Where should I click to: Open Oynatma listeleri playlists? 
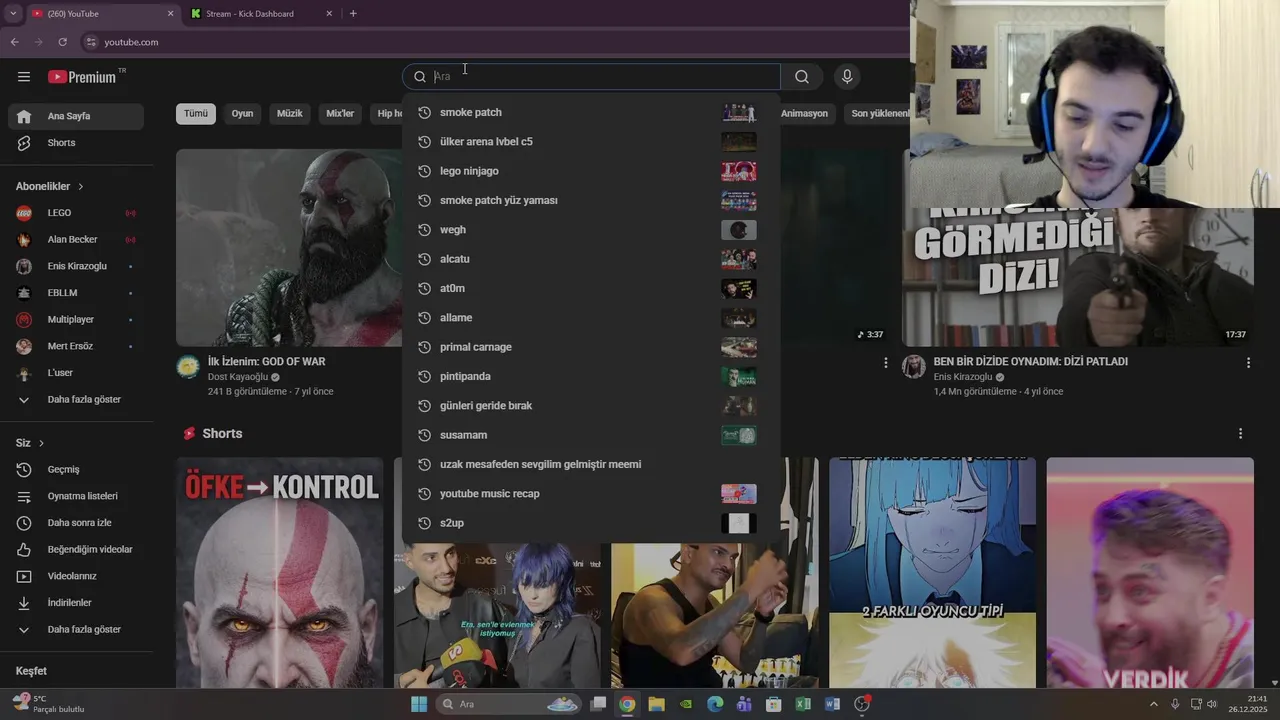point(76,496)
